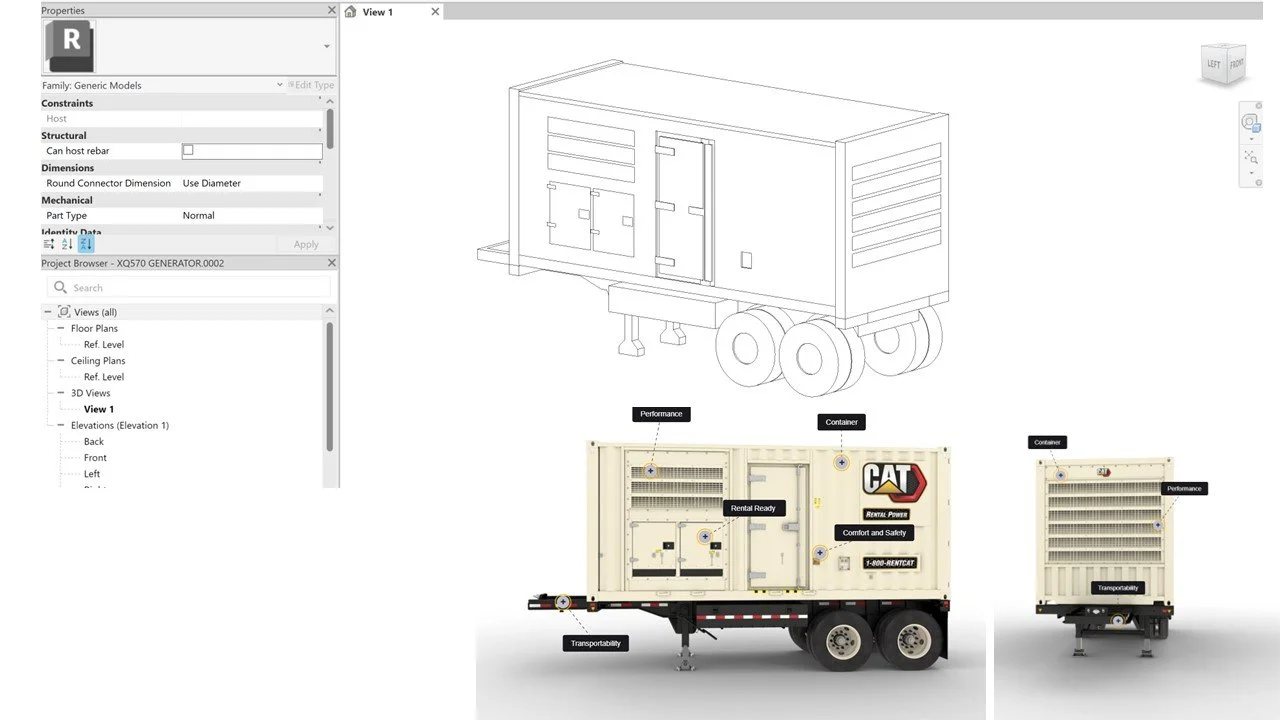This screenshot has height=720, width=1280.
Task: Collapse the 3D Views node
Action: point(61,393)
